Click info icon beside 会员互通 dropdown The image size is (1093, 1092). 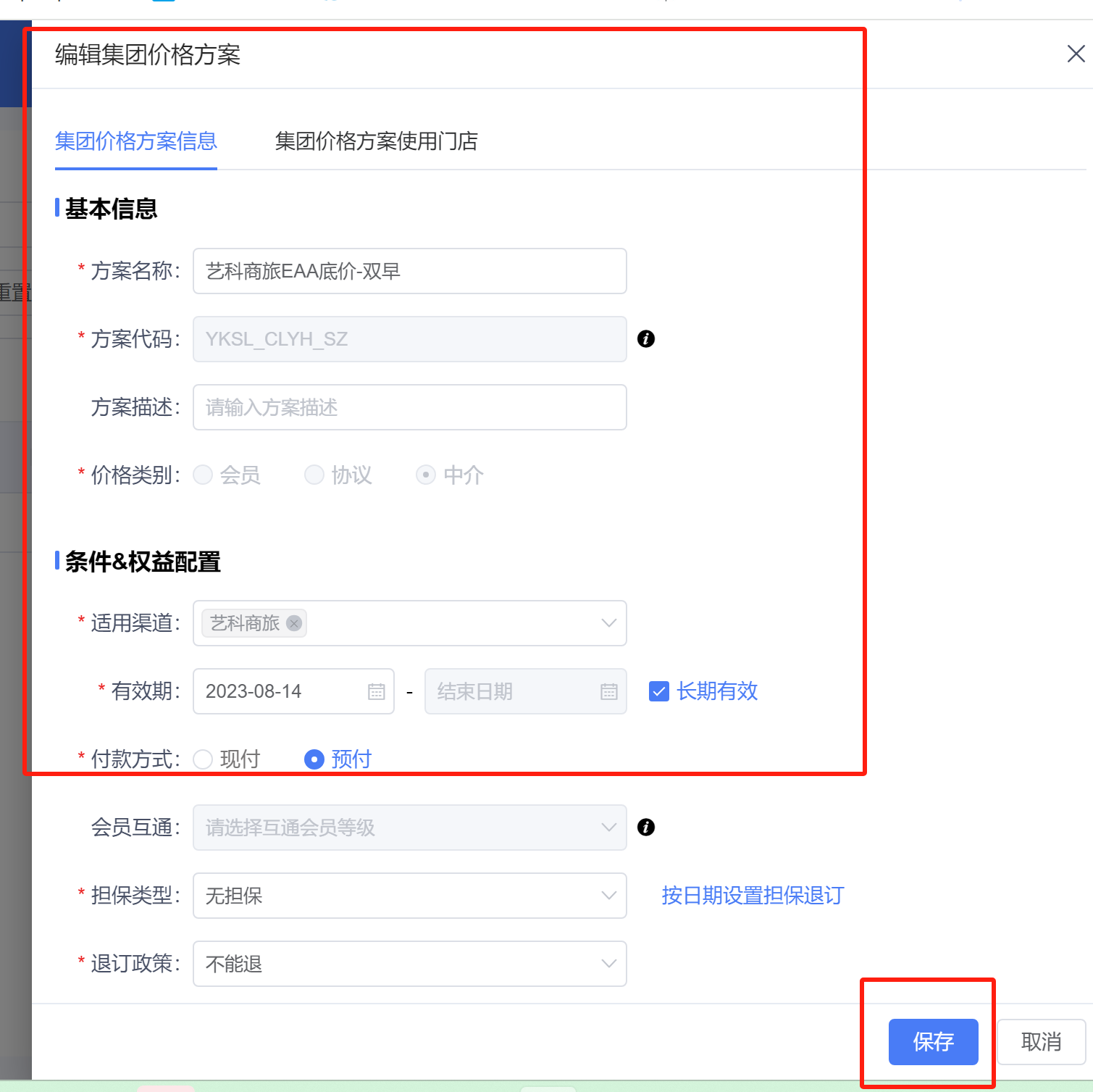point(645,827)
